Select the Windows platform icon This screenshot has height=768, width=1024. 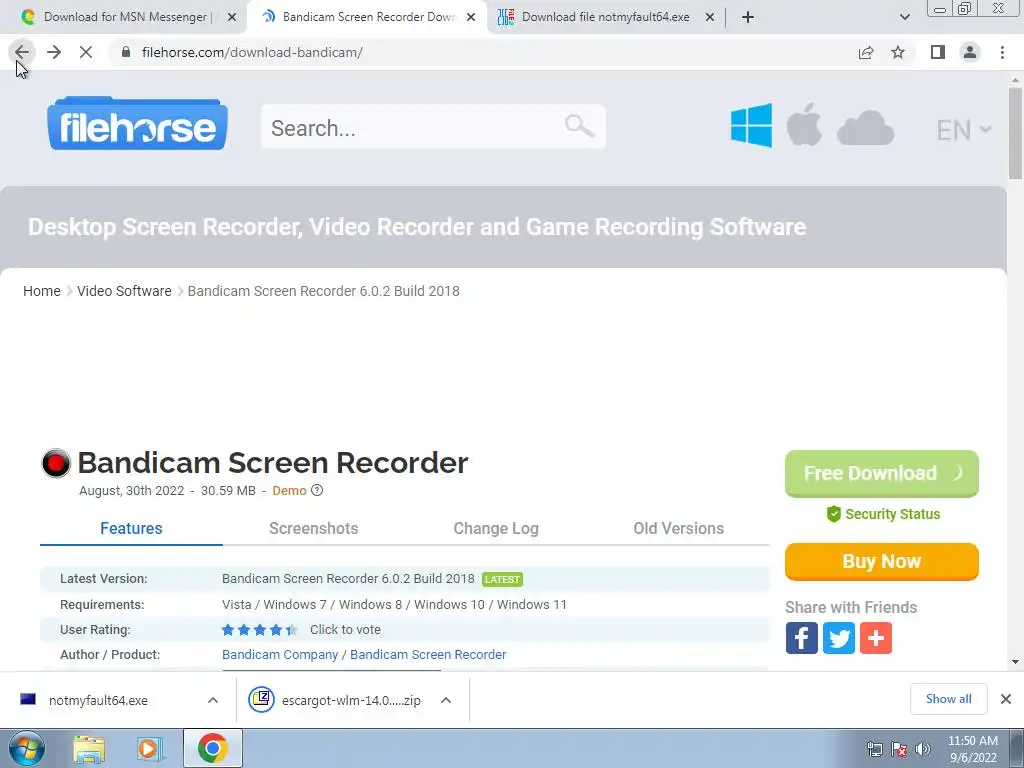coord(751,125)
